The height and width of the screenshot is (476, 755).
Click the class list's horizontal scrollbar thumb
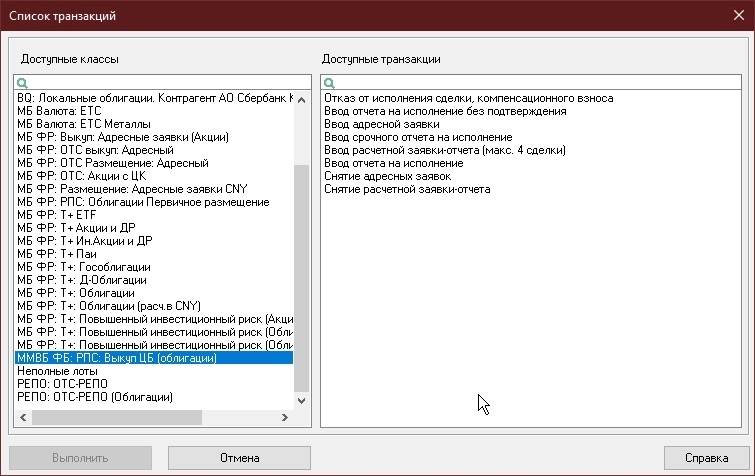point(117,417)
